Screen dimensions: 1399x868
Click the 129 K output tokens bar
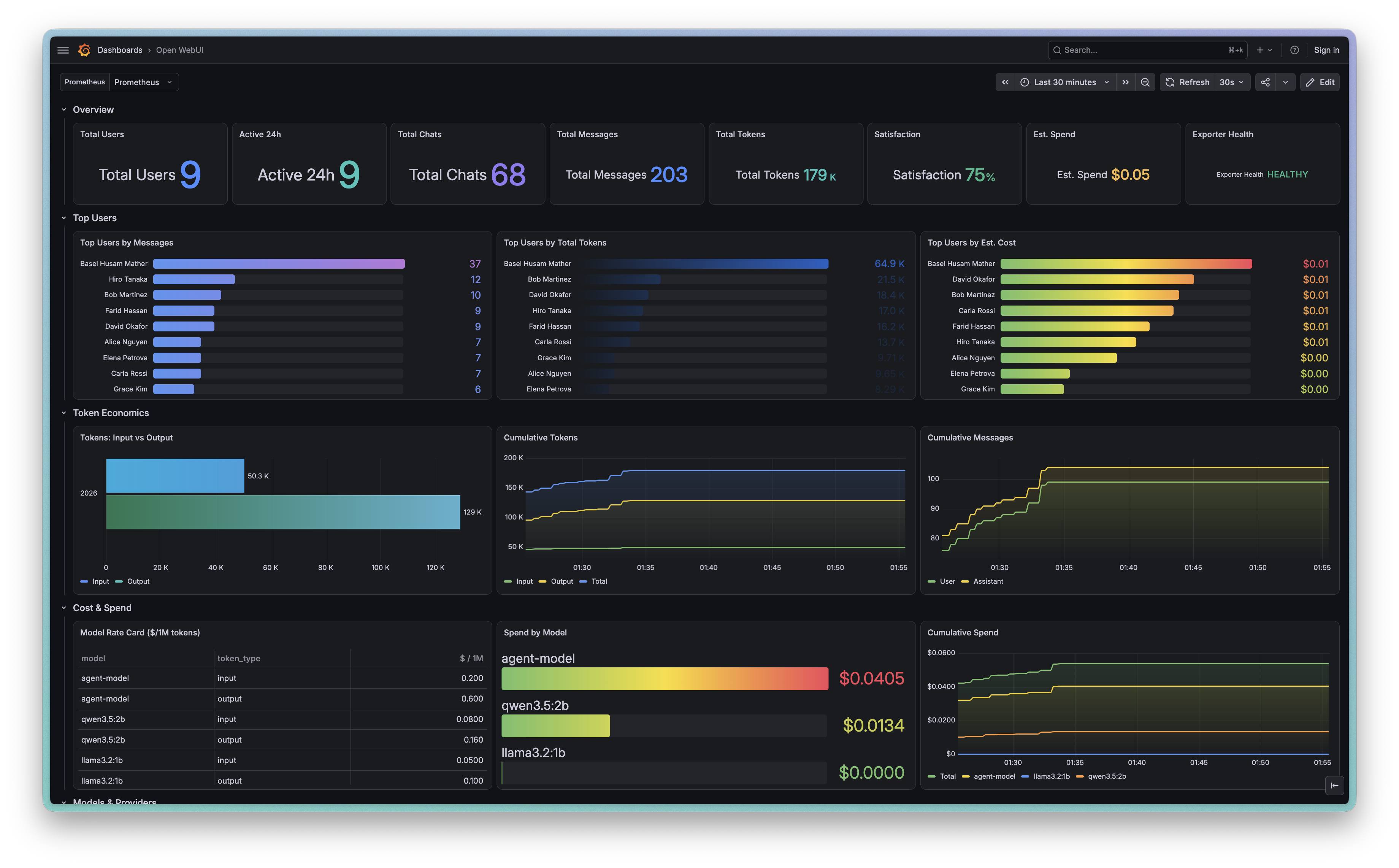point(282,512)
